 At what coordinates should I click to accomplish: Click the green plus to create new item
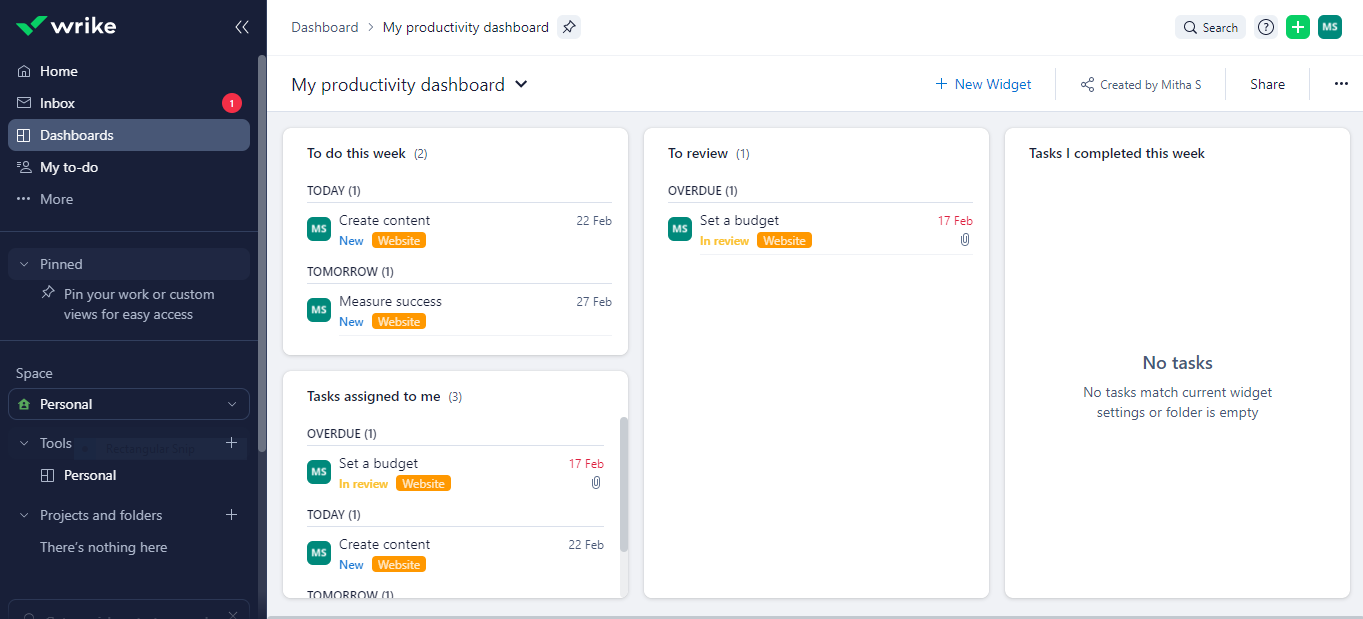pyautogui.click(x=1297, y=27)
